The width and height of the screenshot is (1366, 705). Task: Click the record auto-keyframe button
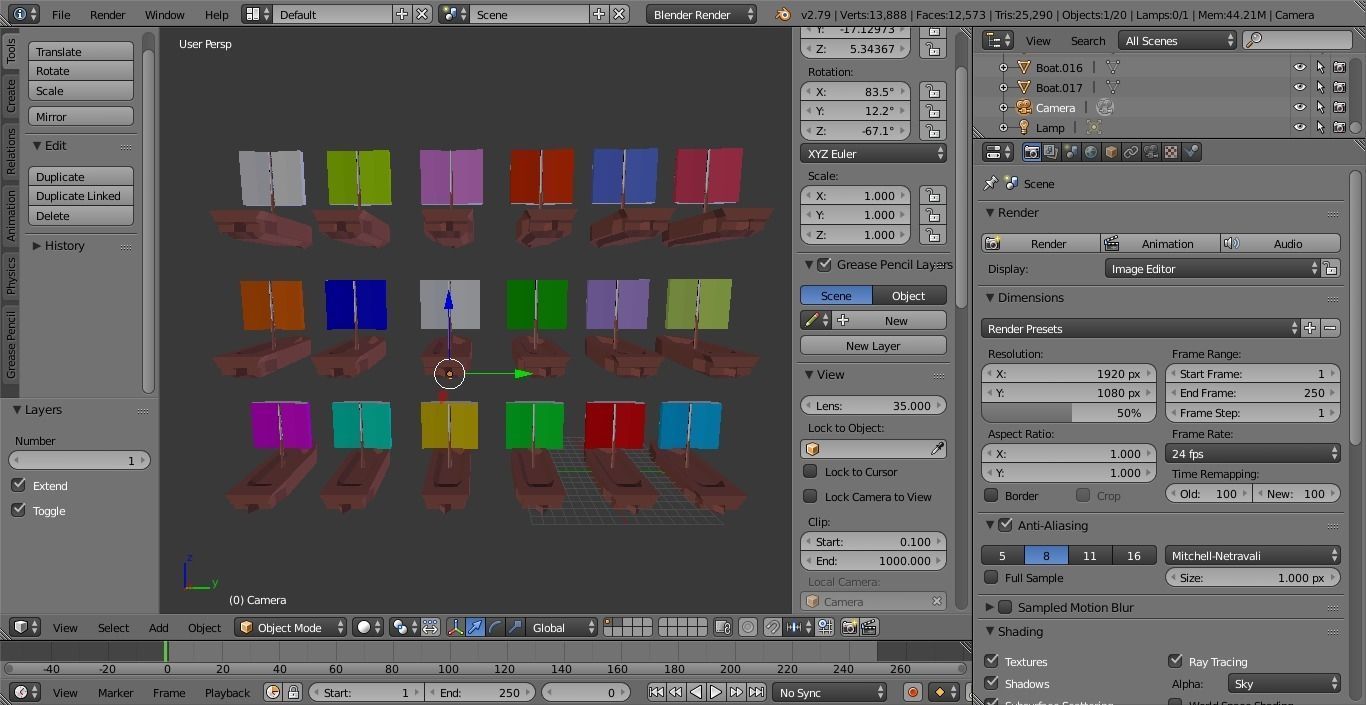pos(912,692)
